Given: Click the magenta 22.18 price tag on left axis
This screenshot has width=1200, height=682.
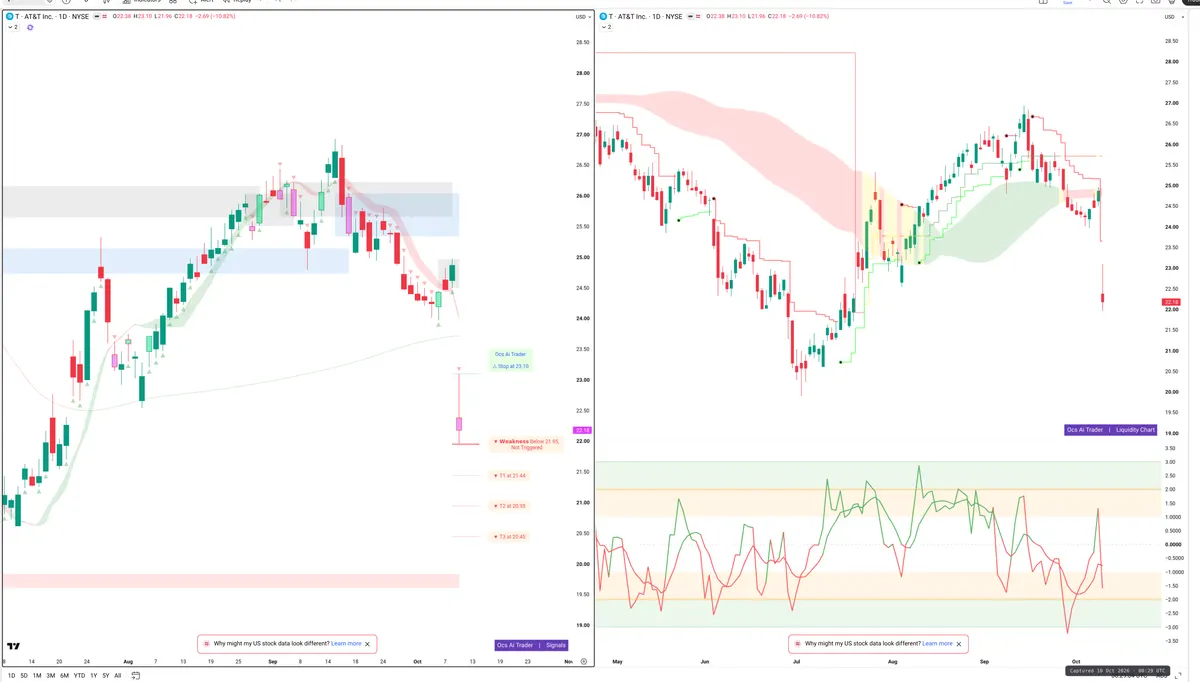Looking at the screenshot, I should coord(582,430).
